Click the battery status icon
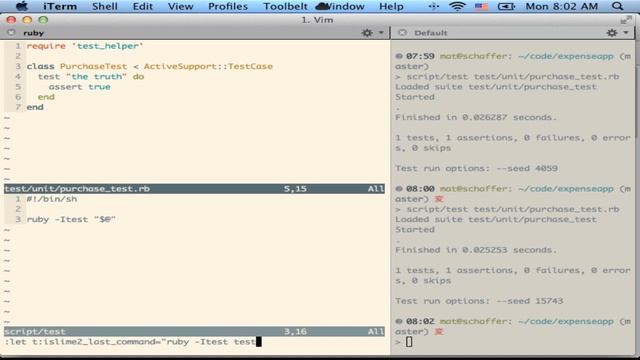640x360 pixels. [506, 7]
